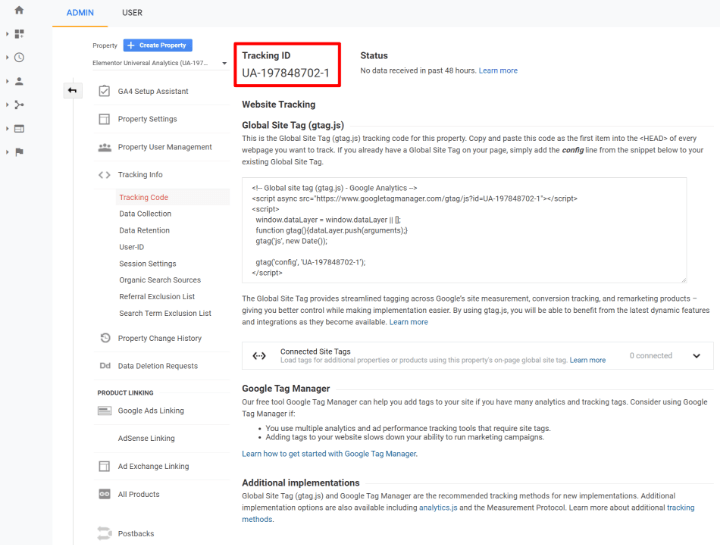This screenshot has height=545, width=720.
Task: Switch to the USER tab
Action: coord(132,13)
